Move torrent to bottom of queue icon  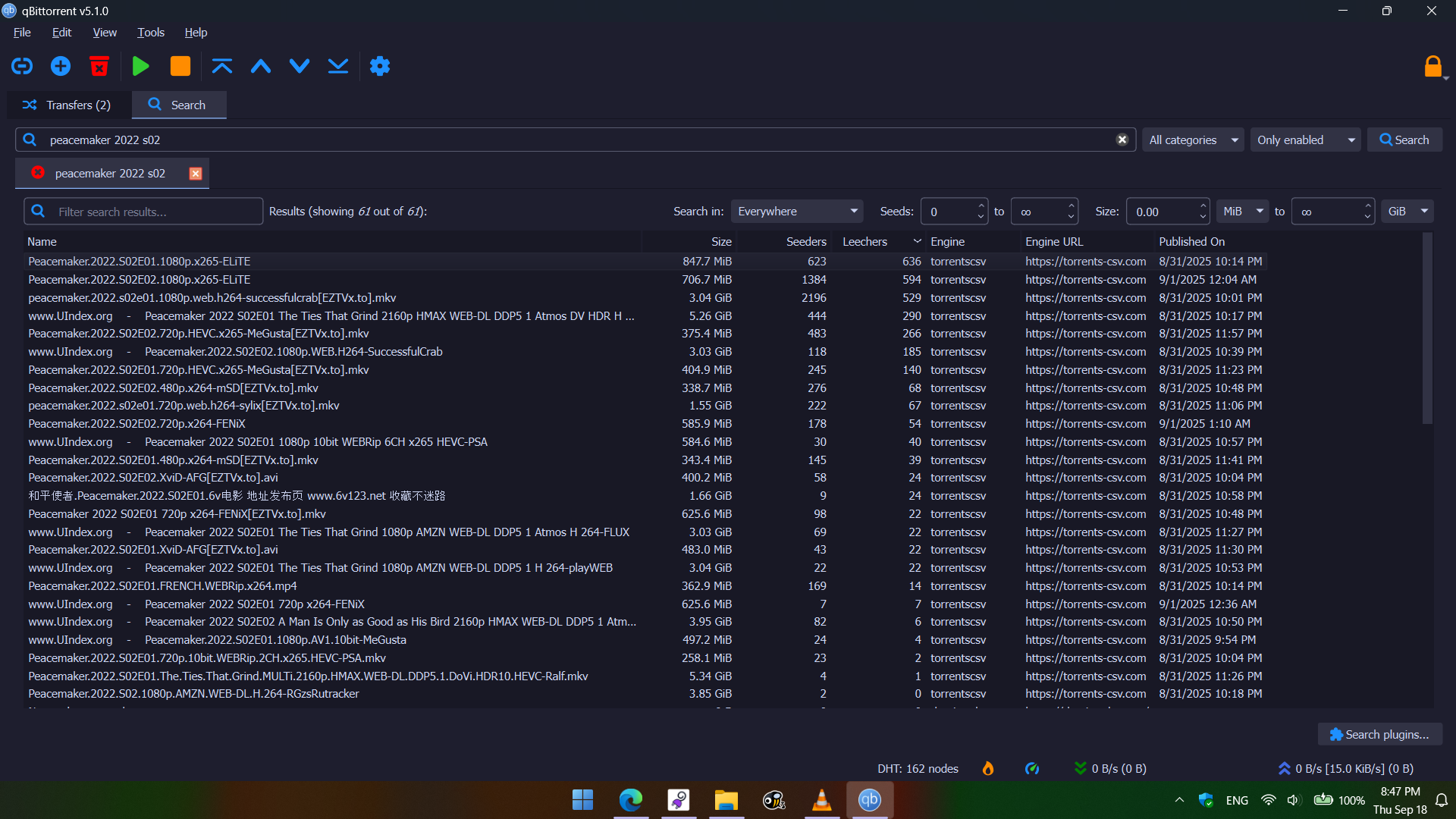[338, 66]
